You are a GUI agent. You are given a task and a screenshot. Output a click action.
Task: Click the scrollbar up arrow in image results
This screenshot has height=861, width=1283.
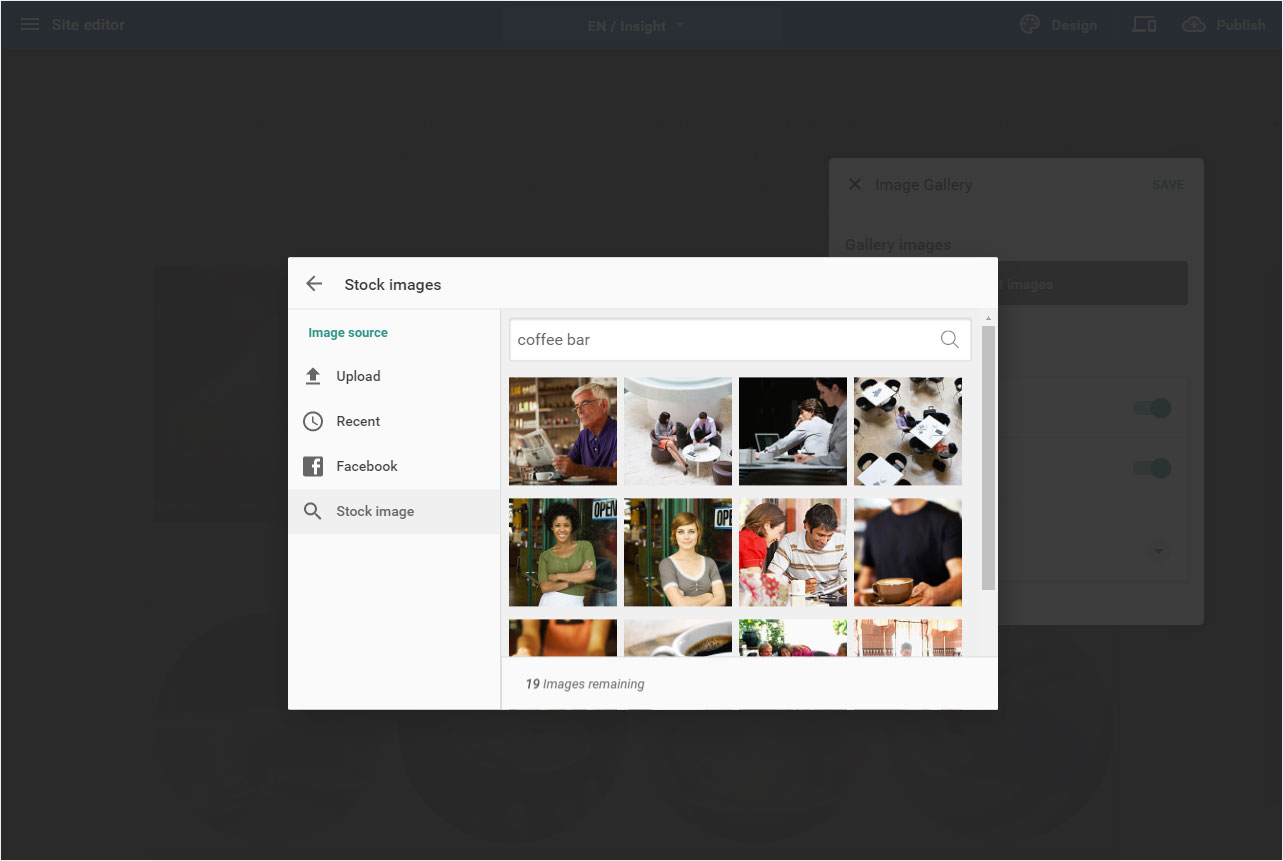[x=988, y=318]
